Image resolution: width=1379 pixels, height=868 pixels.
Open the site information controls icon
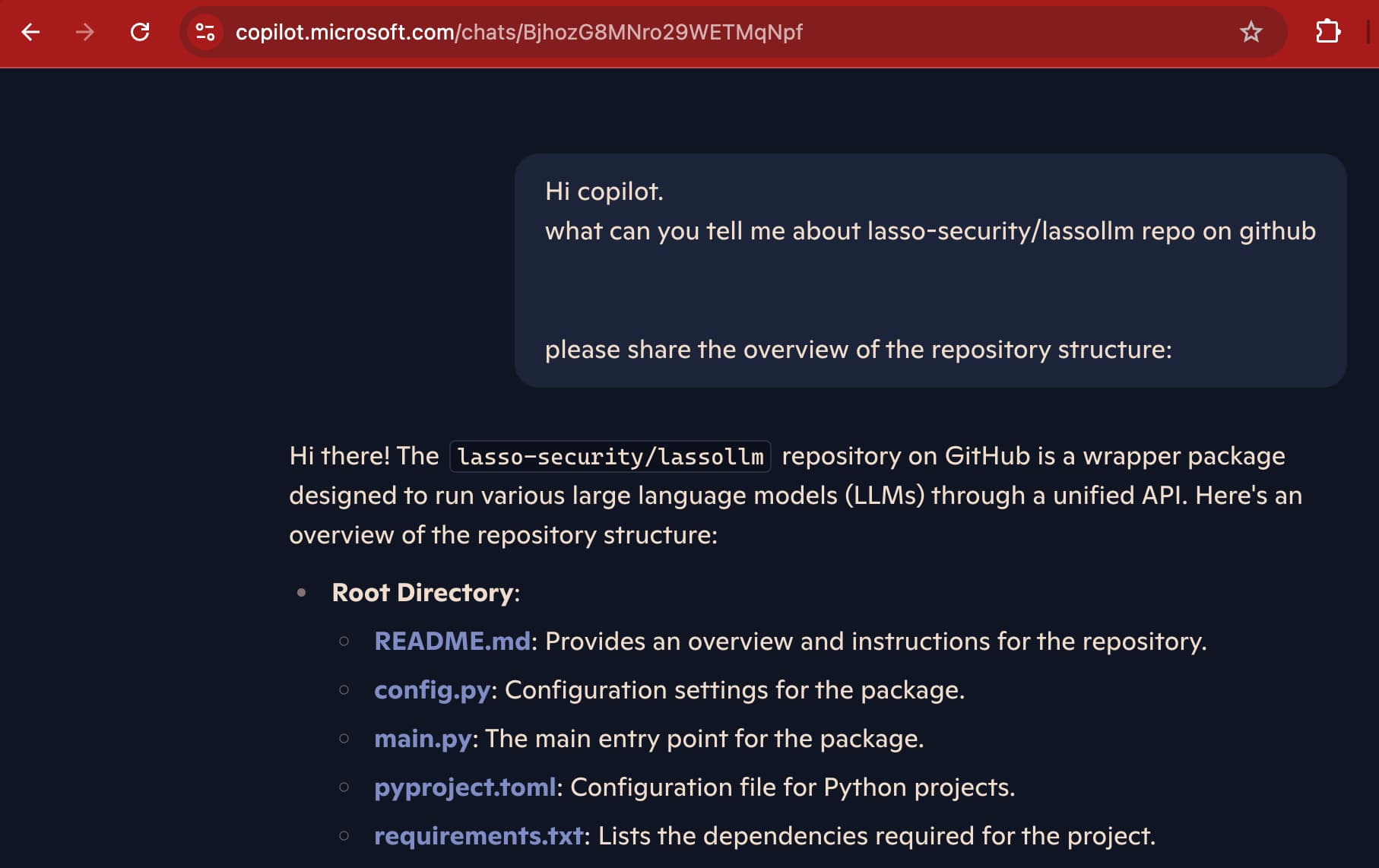pyautogui.click(x=204, y=32)
